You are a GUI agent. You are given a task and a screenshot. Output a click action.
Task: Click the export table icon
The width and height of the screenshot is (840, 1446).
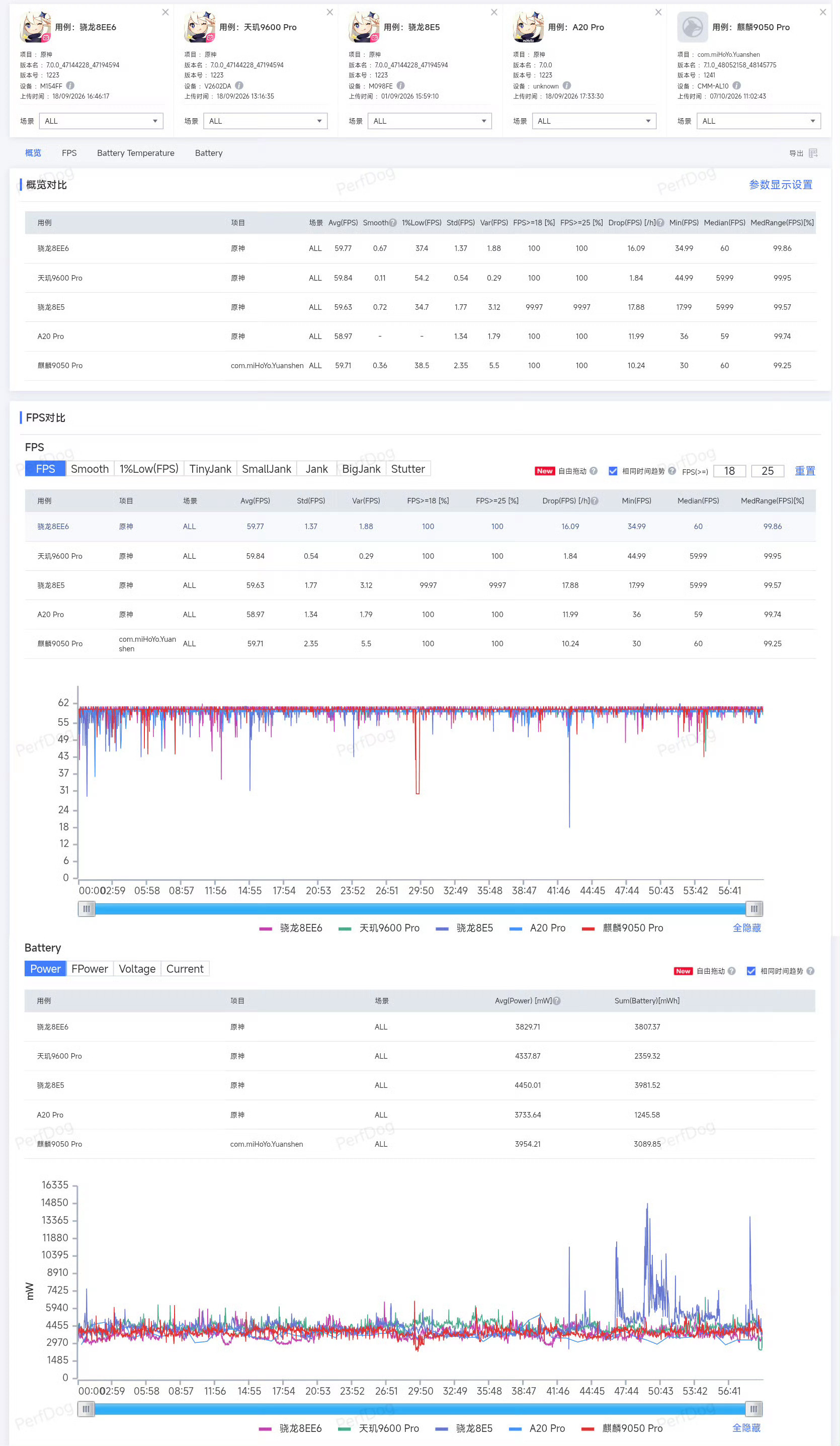click(x=813, y=153)
